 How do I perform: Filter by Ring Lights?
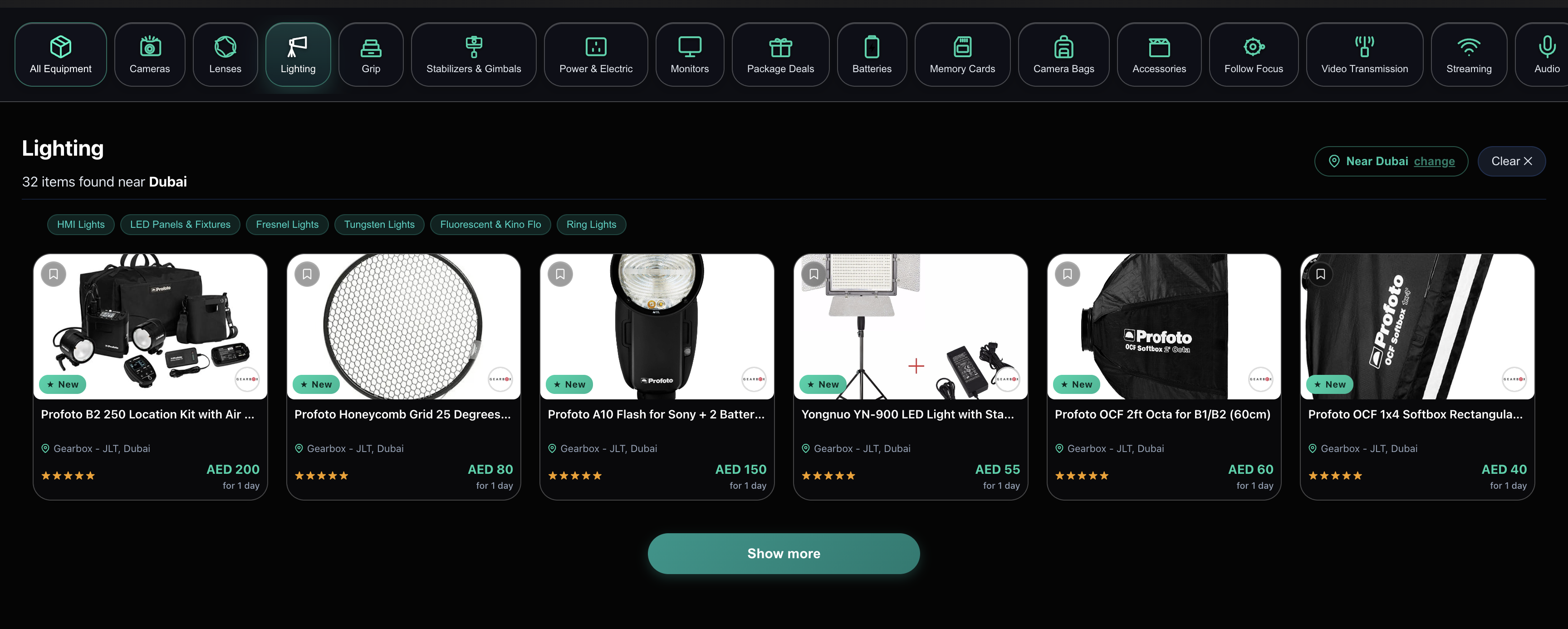[x=592, y=224]
